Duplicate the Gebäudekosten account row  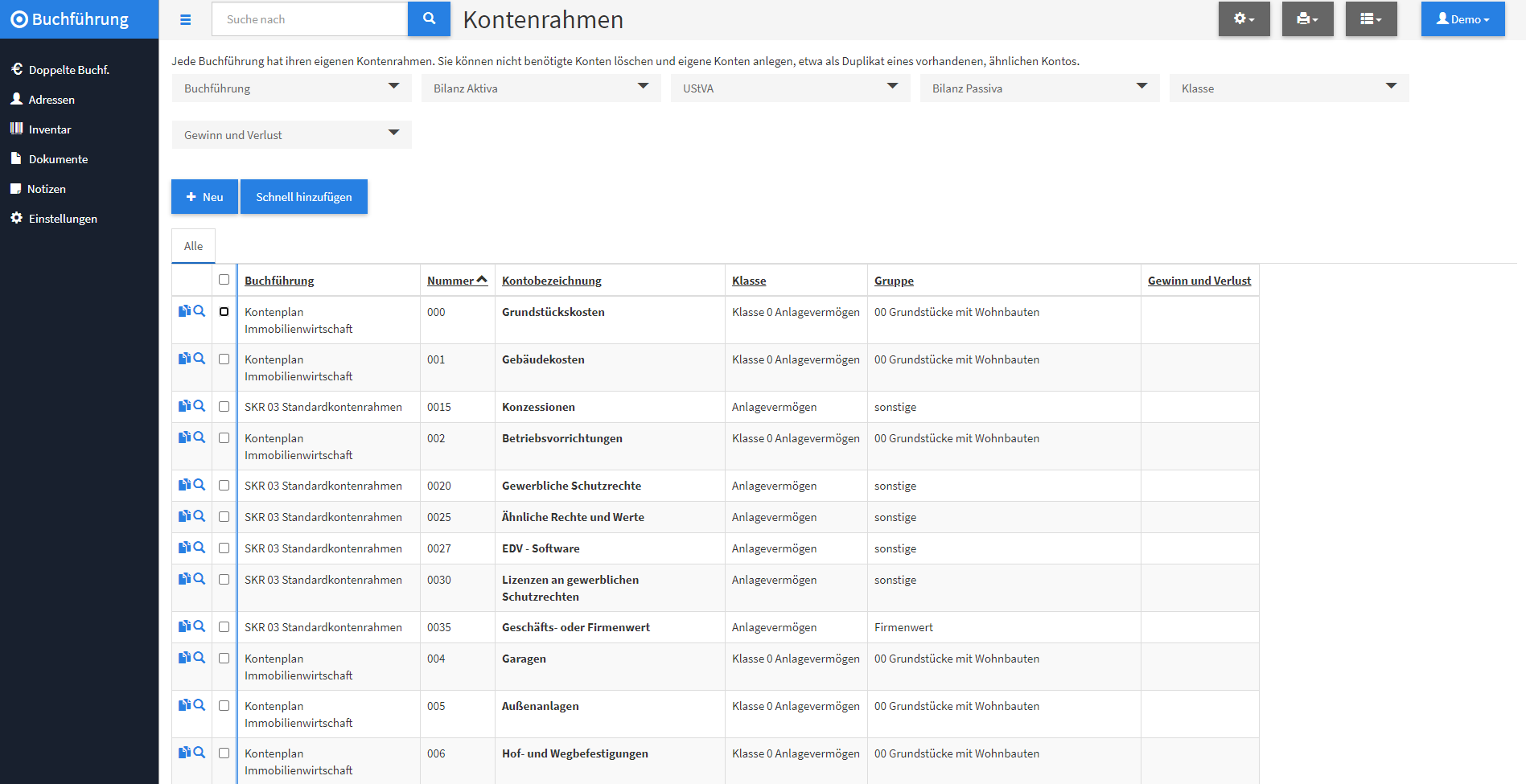[x=184, y=359]
